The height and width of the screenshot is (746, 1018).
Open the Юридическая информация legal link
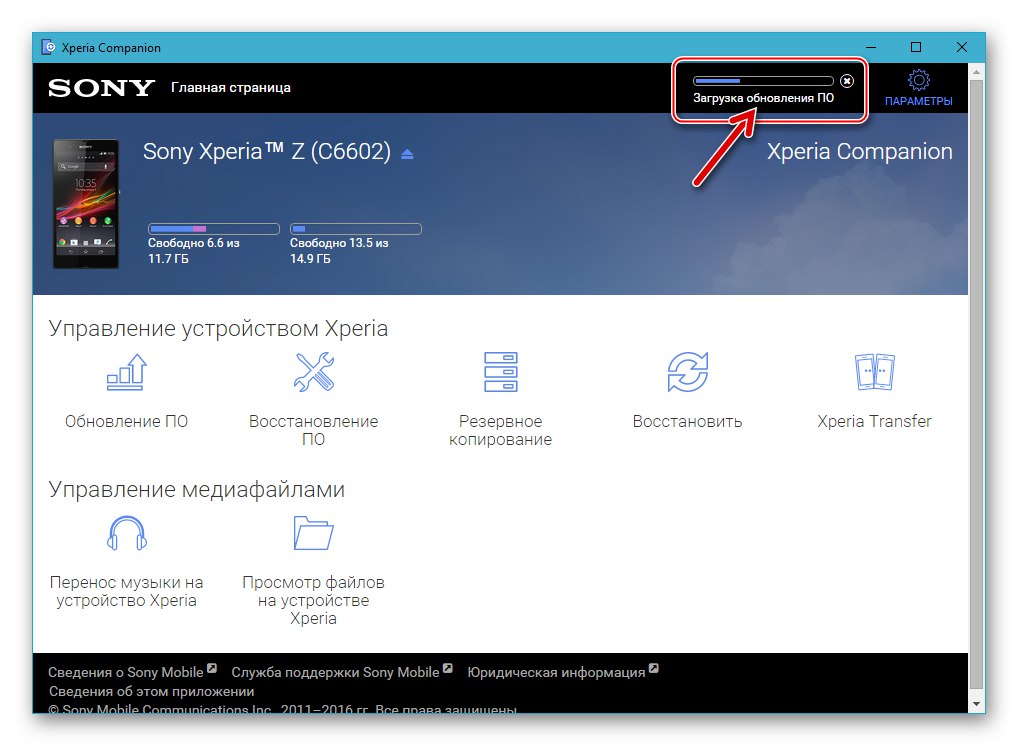tap(556, 671)
